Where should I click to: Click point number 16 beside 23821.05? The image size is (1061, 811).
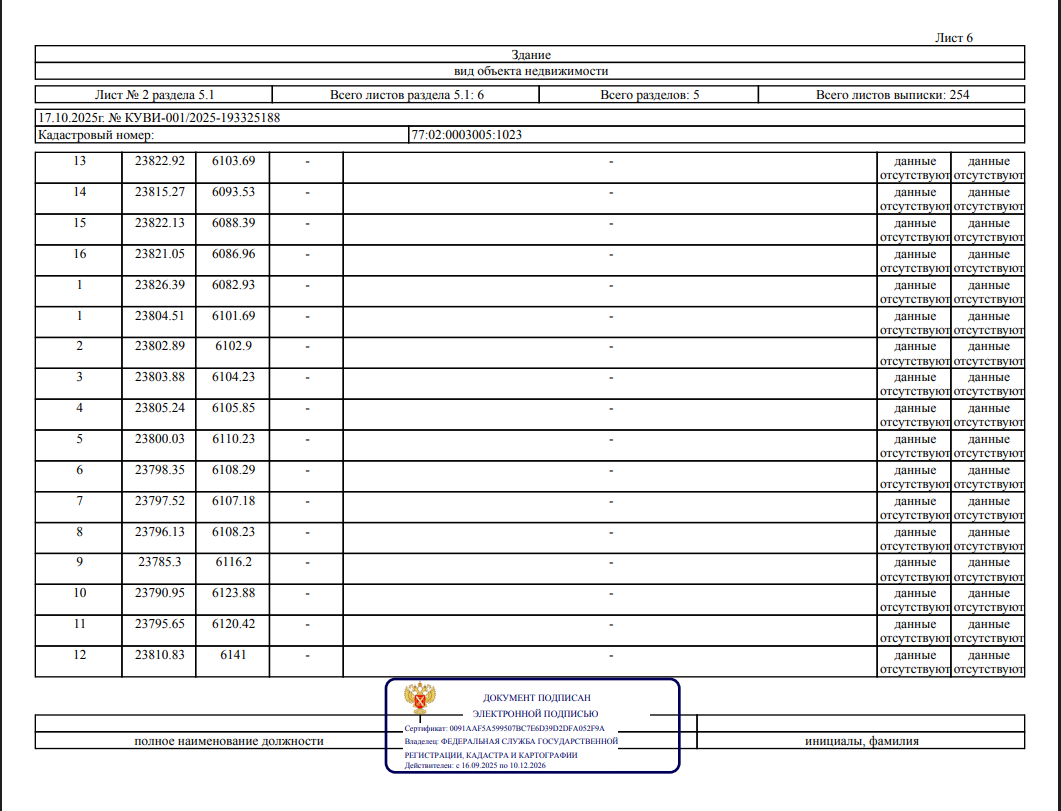(79, 254)
